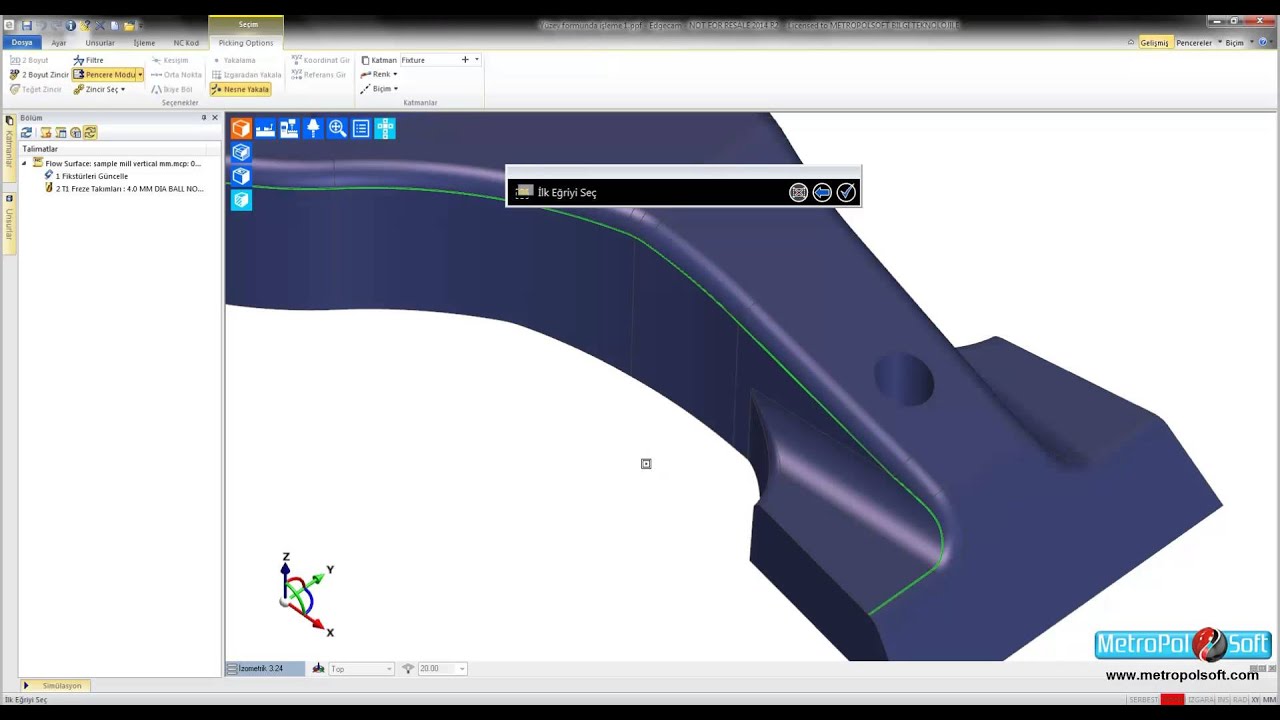
Task: Click Orta Nokta in ribbon
Action: click(176, 75)
